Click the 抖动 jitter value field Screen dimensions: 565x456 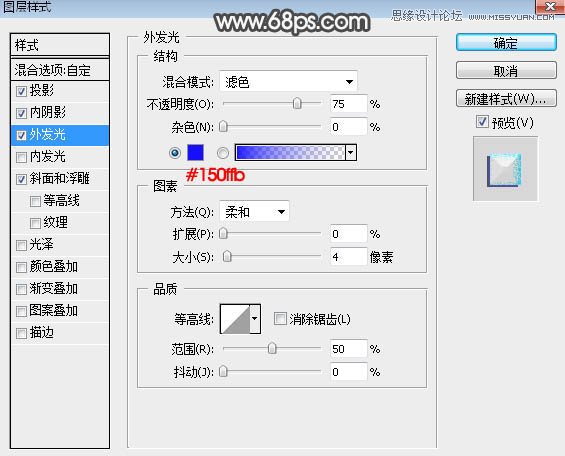pos(348,372)
